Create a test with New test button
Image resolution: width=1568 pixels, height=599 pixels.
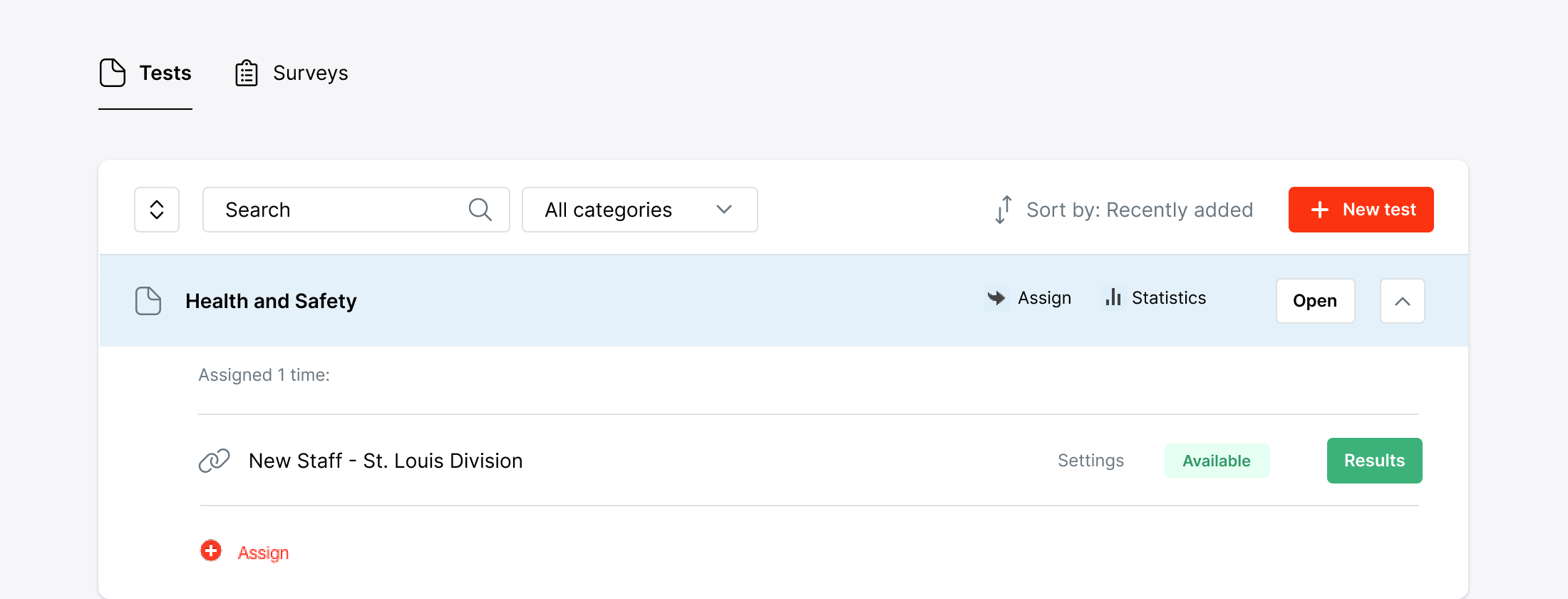(x=1361, y=210)
